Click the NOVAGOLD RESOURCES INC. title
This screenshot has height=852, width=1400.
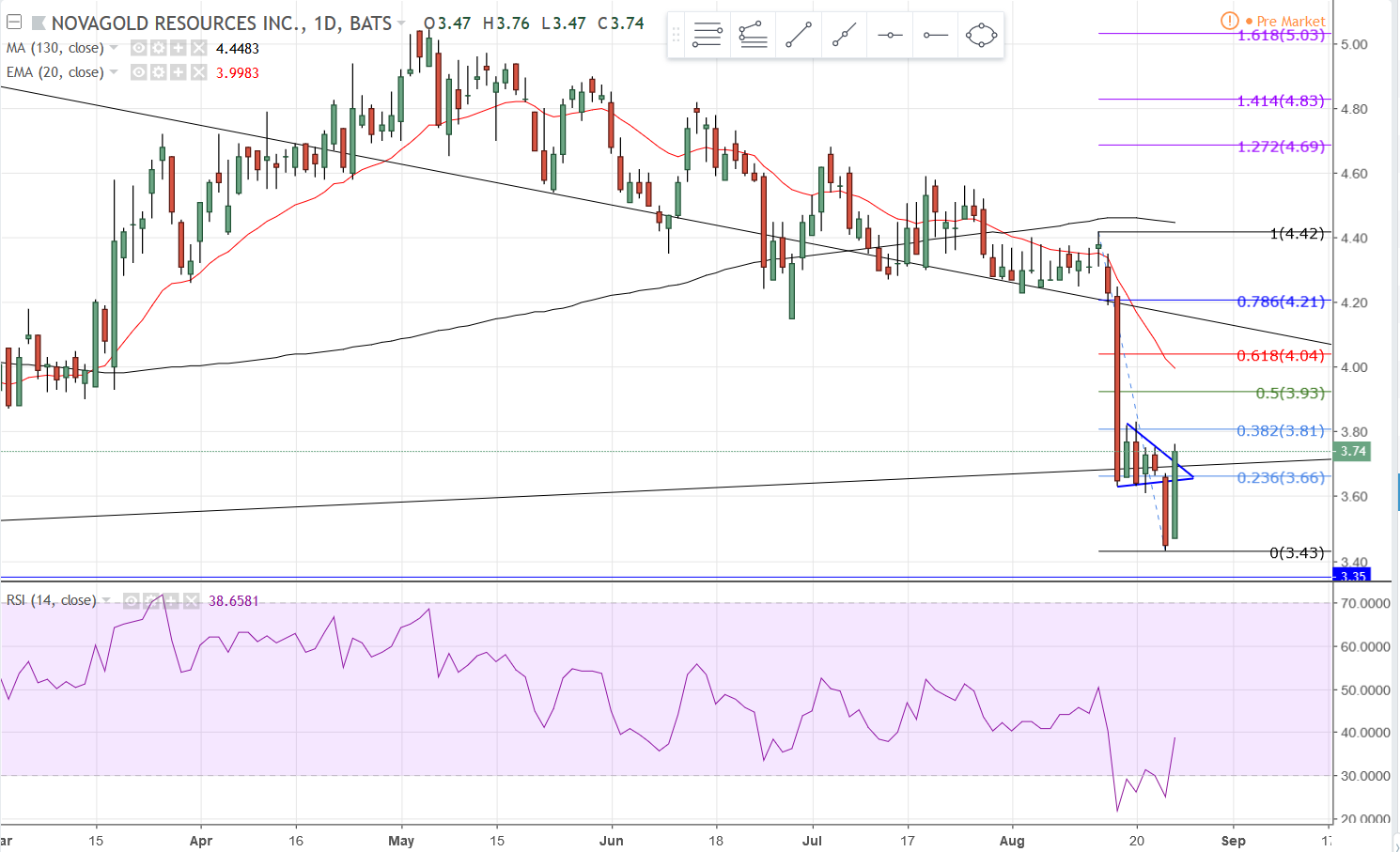pos(178,23)
